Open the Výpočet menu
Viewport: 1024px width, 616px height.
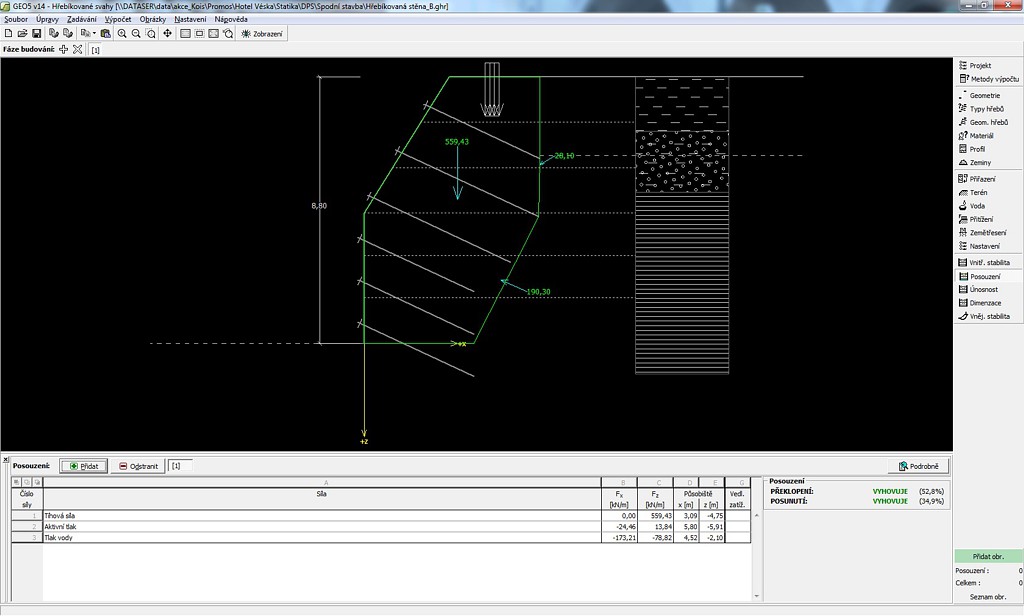click(x=117, y=19)
